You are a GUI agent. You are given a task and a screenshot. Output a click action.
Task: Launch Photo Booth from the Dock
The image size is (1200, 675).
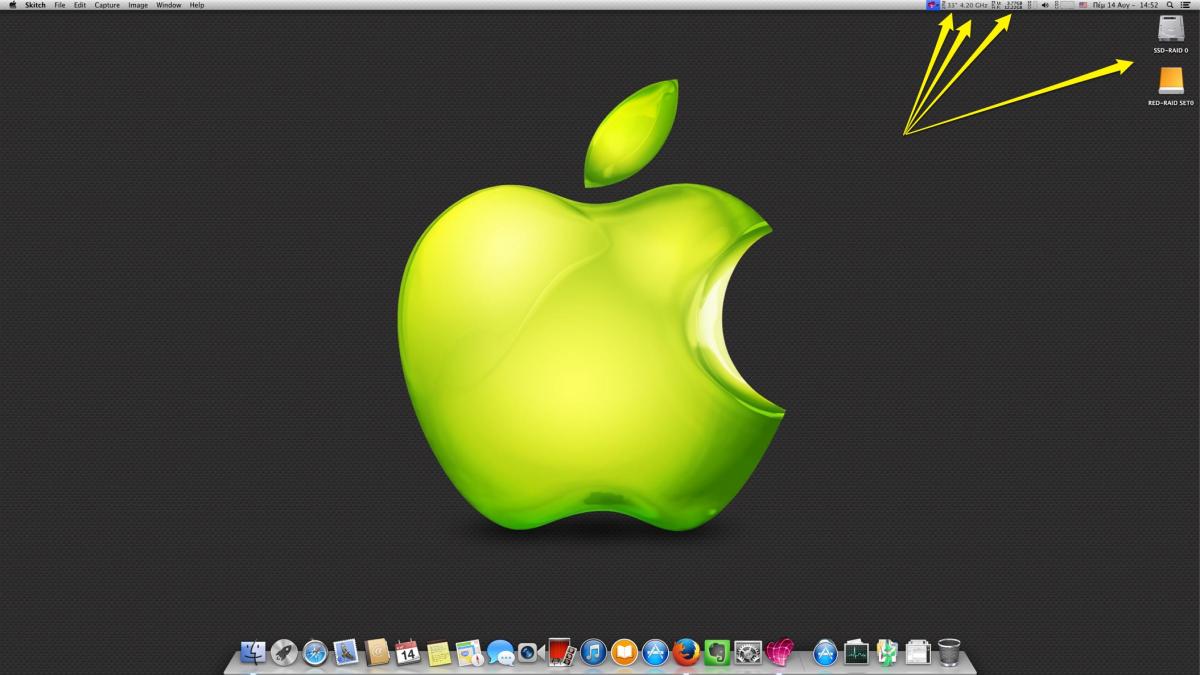(x=562, y=653)
